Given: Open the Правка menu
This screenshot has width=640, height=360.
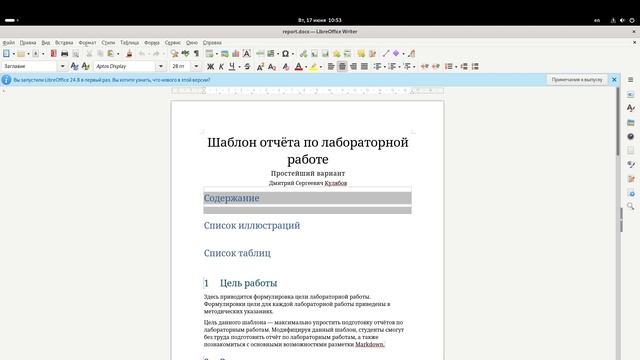Looking at the screenshot, I should [x=28, y=42].
